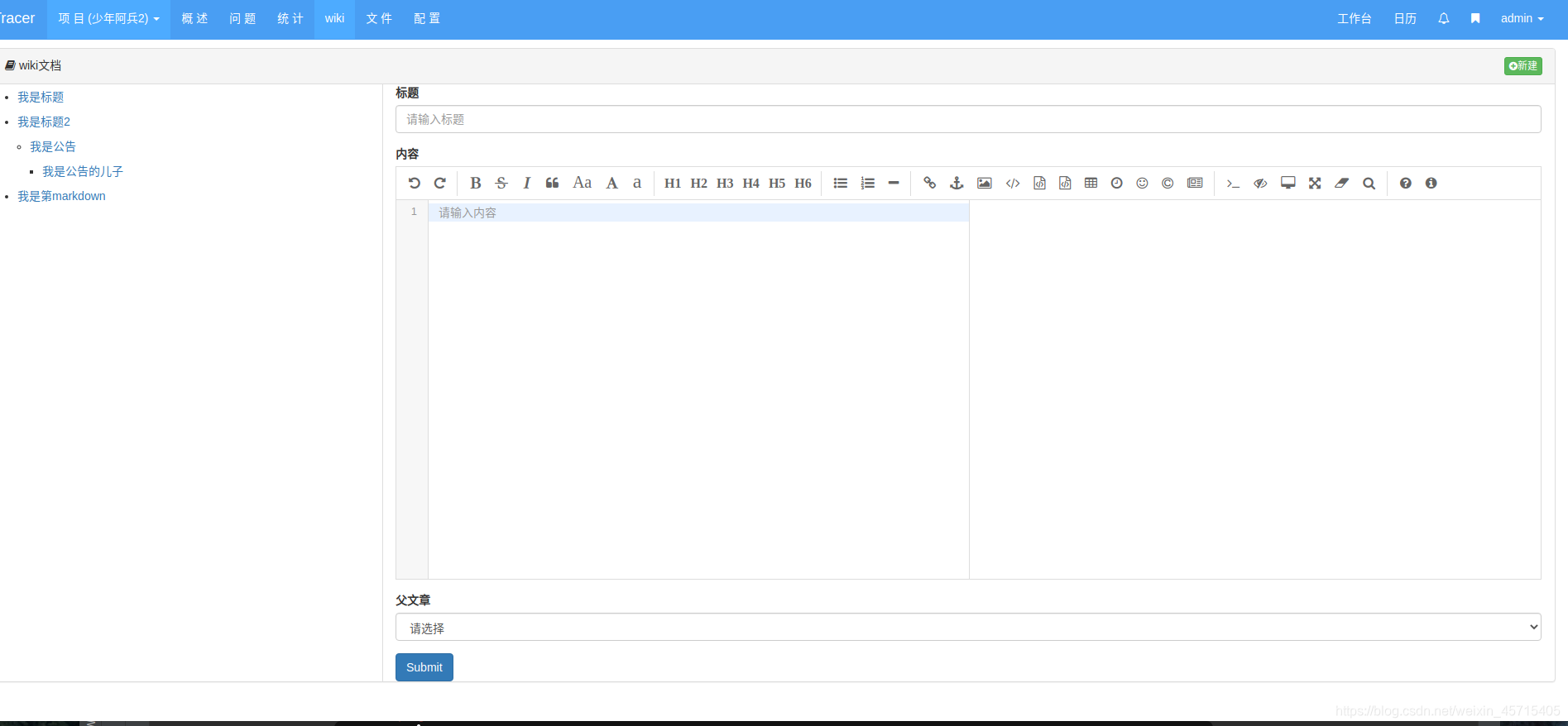The height and width of the screenshot is (726, 1568).
Task: Convert selection to uppercase with A icon
Action: [x=612, y=184]
